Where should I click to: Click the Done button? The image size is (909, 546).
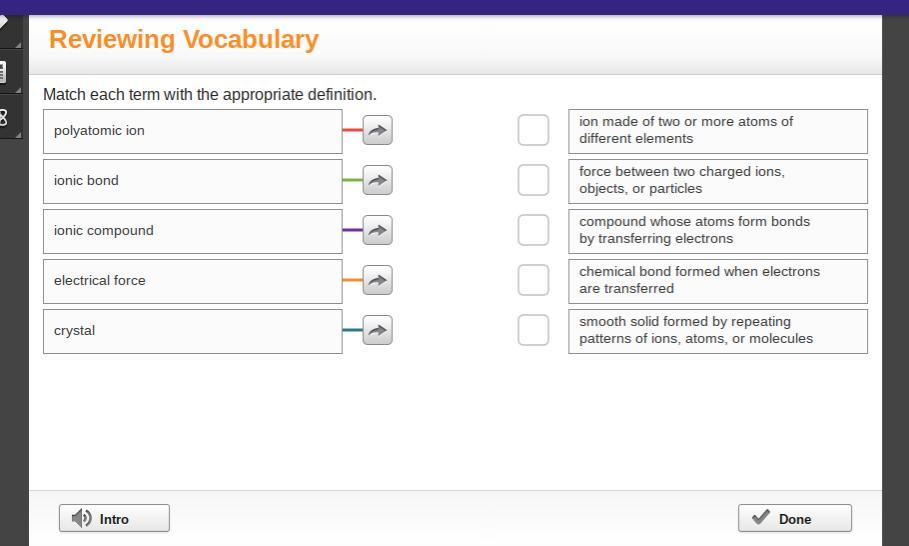click(x=794, y=518)
